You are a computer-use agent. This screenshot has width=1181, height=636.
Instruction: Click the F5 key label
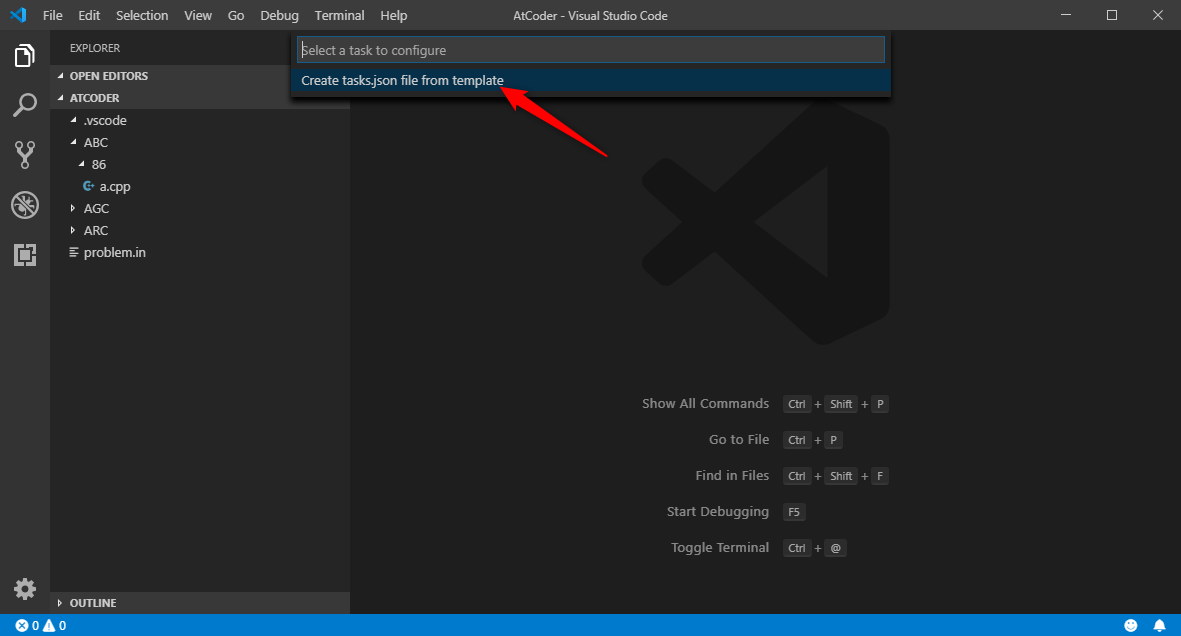tap(794, 512)
